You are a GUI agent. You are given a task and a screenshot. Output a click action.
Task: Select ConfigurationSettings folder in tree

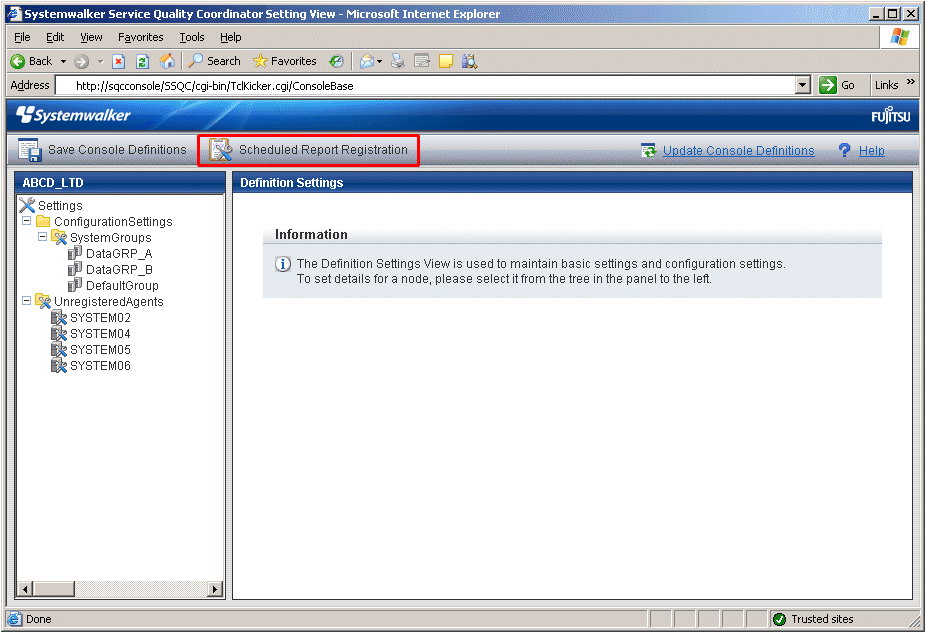coord(113,221)
